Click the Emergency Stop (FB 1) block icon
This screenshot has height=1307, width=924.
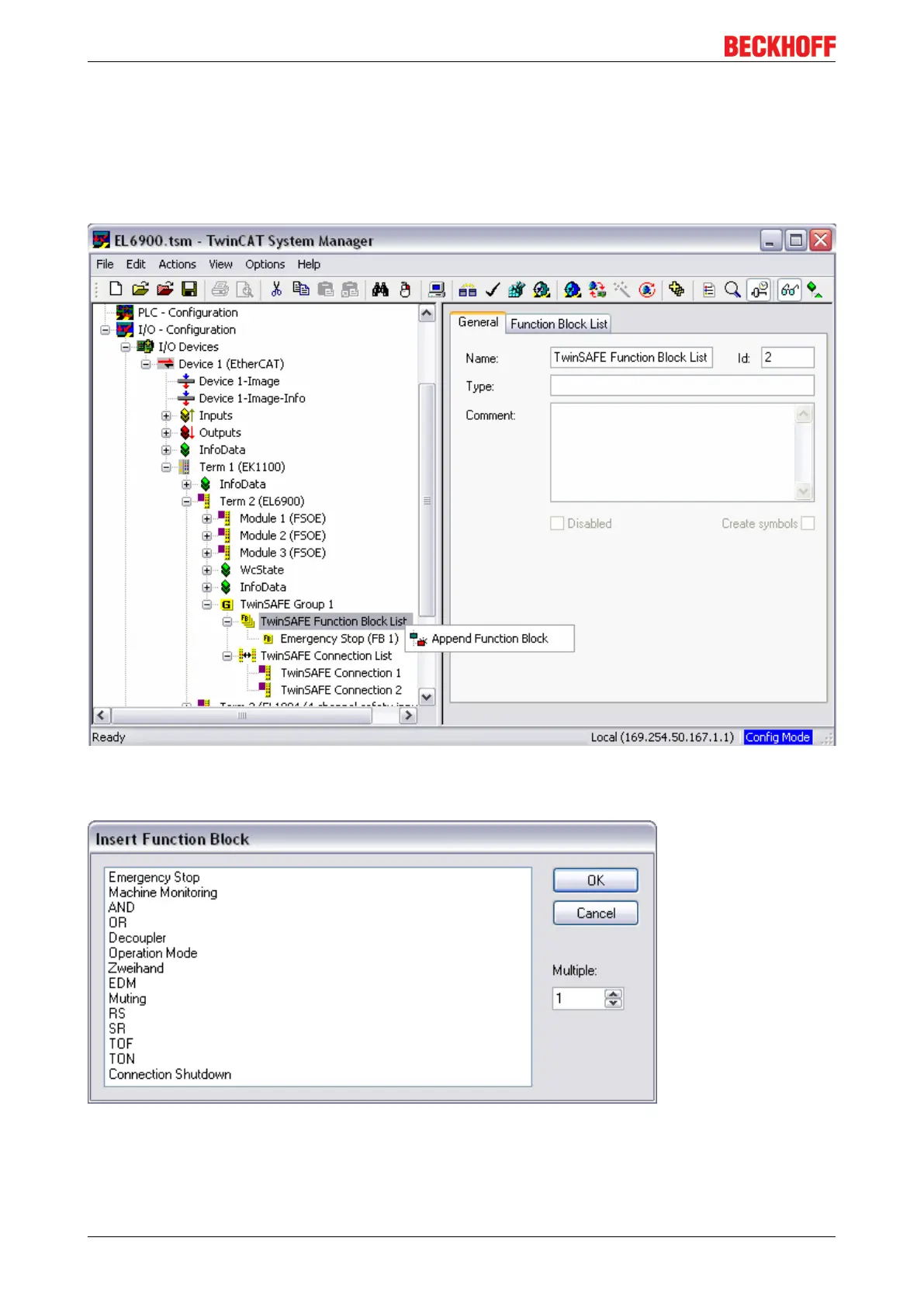pyautogui.click(x=268, y=639)
